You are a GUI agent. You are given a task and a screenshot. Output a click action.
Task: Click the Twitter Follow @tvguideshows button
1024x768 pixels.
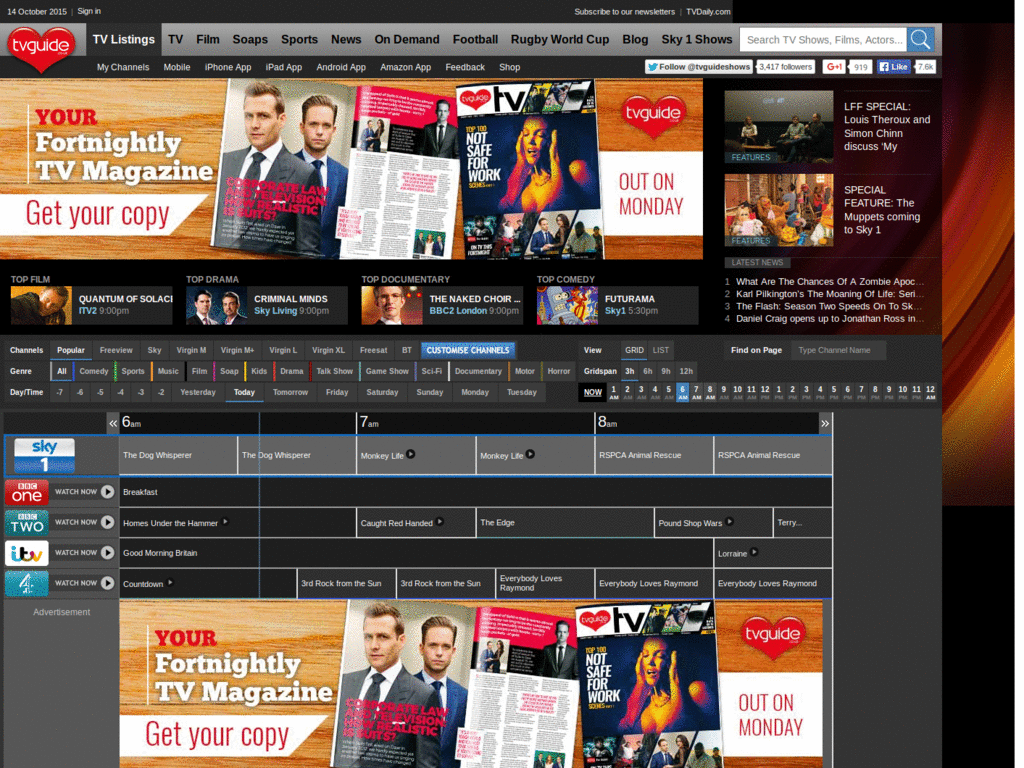pyautogui.click(x=699, y=67)
